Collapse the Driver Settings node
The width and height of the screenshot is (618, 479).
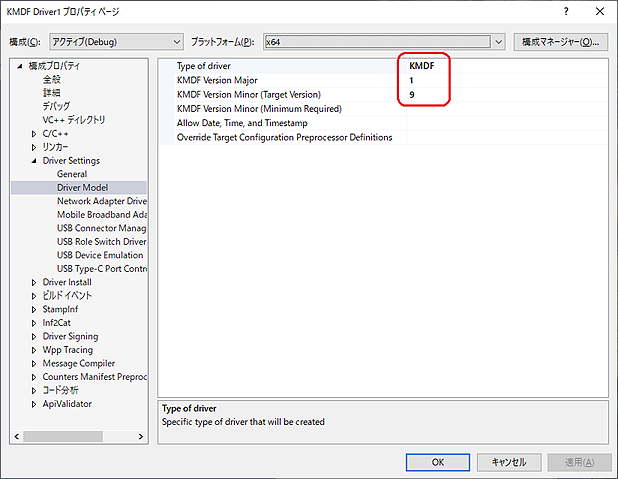click(34, 161)
